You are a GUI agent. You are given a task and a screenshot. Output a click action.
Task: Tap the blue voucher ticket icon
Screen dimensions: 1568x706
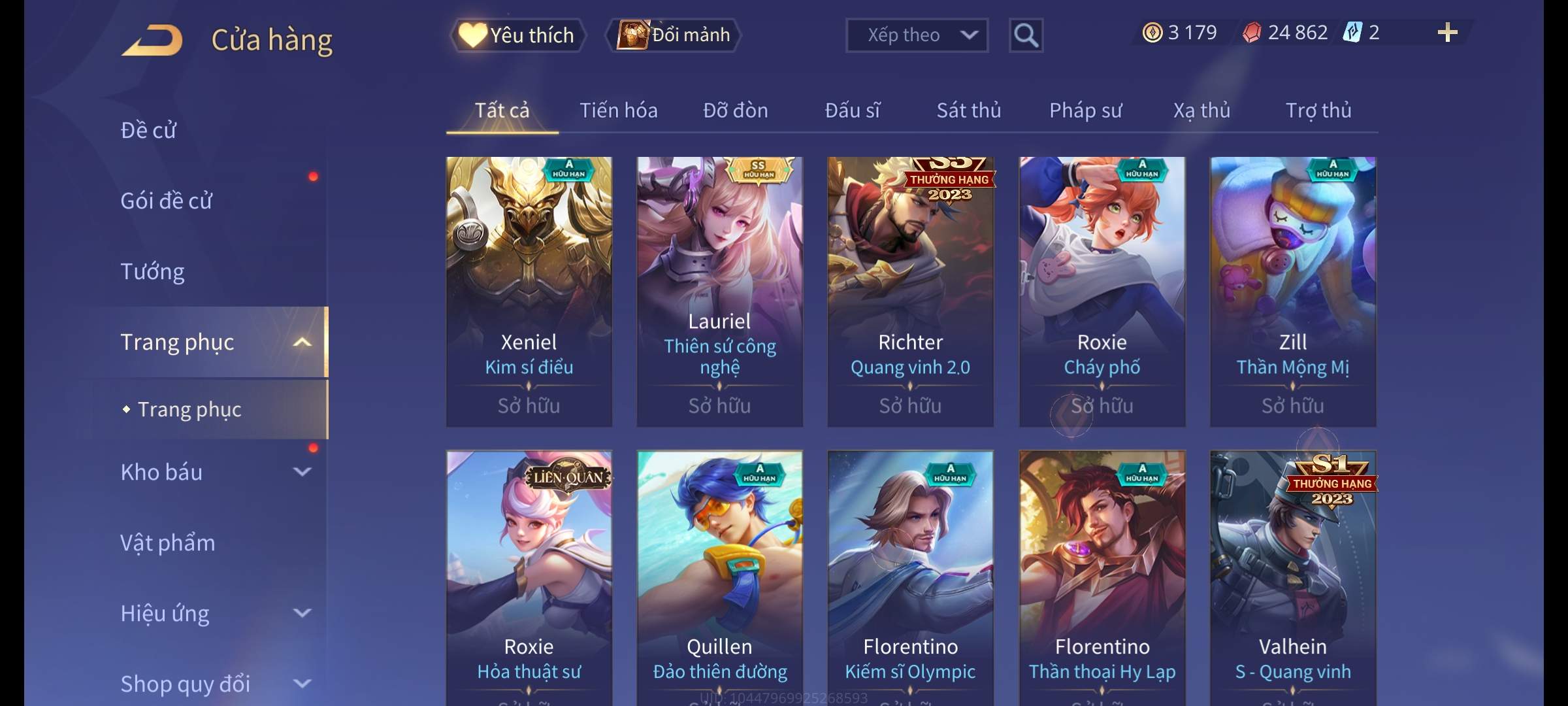pyautogui.click(x=1352, y=32)
